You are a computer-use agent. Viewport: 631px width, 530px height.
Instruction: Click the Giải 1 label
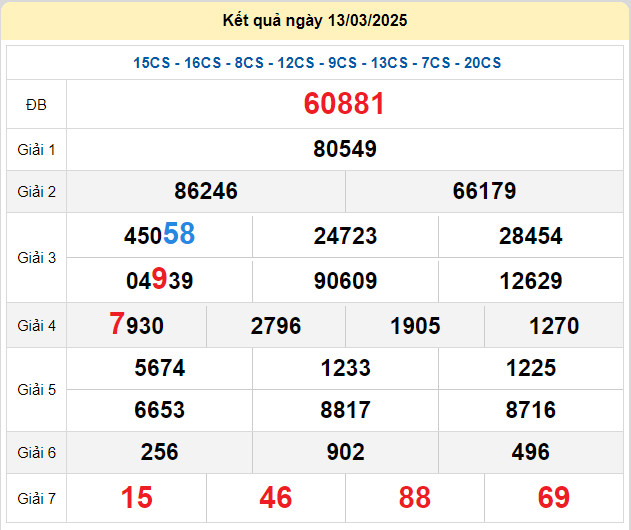tap(36, 150)
